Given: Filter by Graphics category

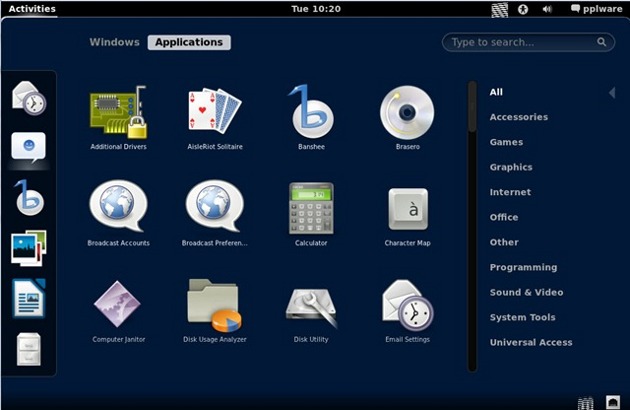Looking at the screenshot, I should (x=511, y=167).
